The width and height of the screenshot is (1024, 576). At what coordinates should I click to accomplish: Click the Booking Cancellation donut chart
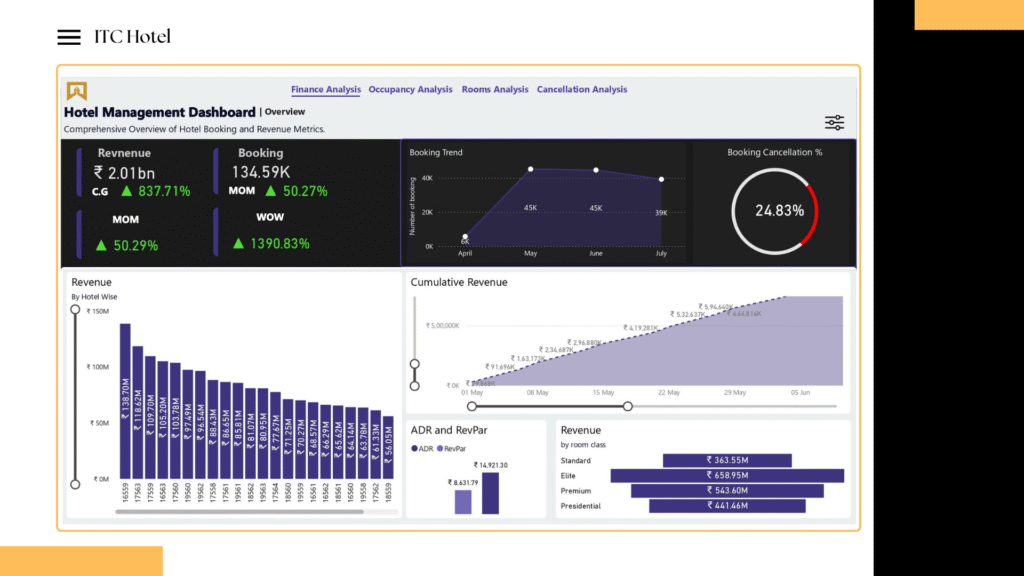point(774,211)
